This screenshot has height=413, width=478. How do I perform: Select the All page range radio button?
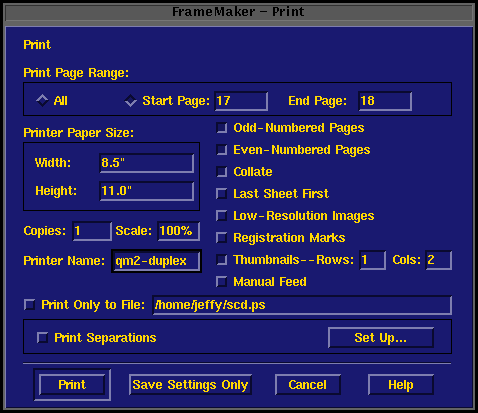point(42,100)
